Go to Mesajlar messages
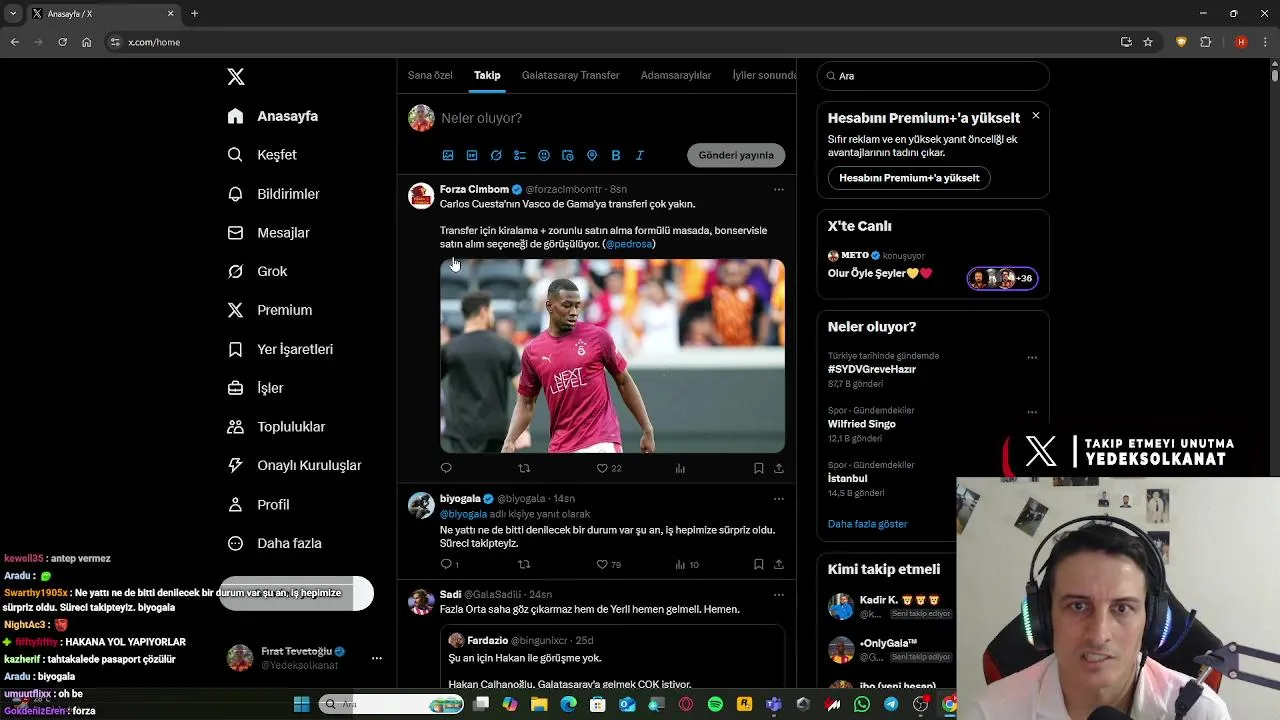 point(269,233)
